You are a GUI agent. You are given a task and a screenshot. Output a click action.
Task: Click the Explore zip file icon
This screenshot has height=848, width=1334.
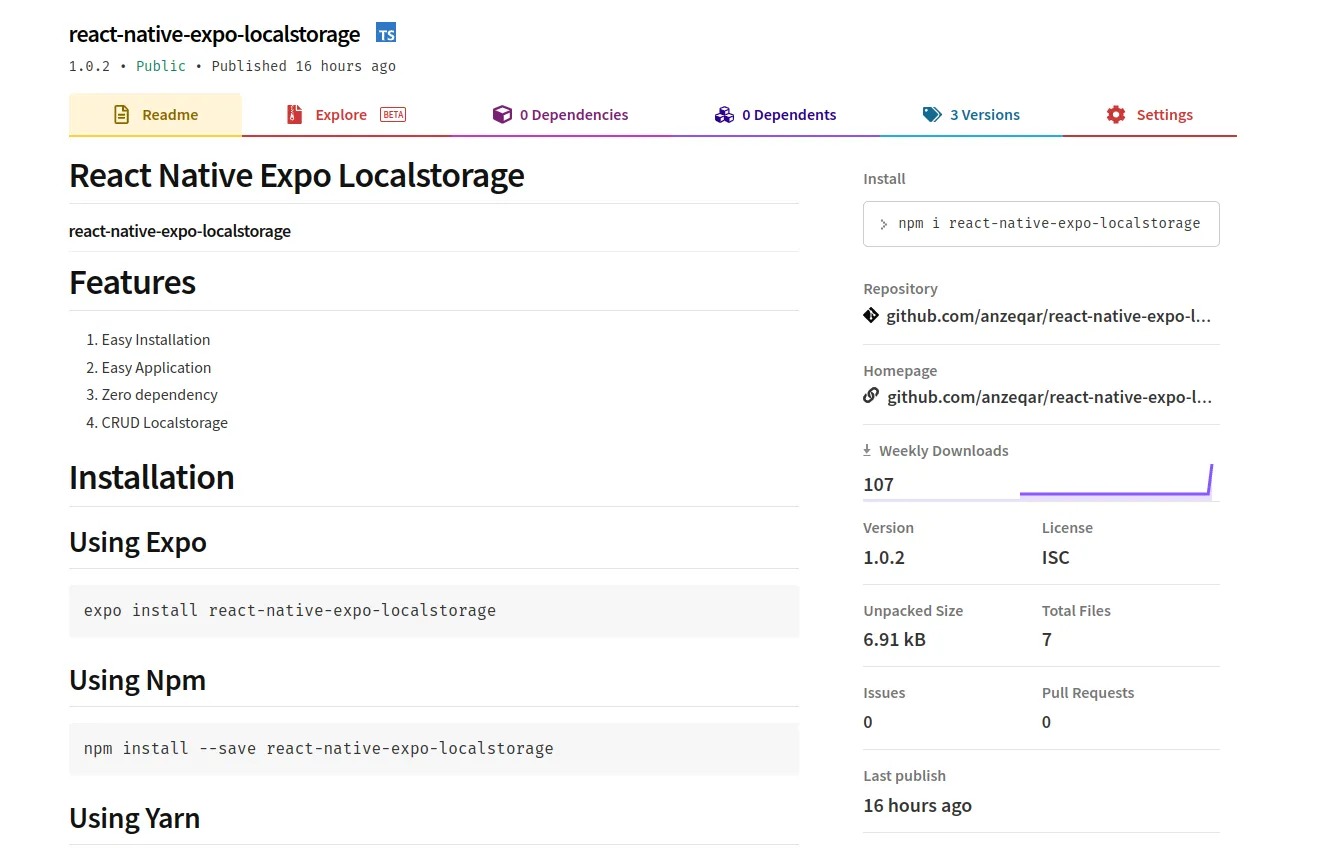(294, 115)
